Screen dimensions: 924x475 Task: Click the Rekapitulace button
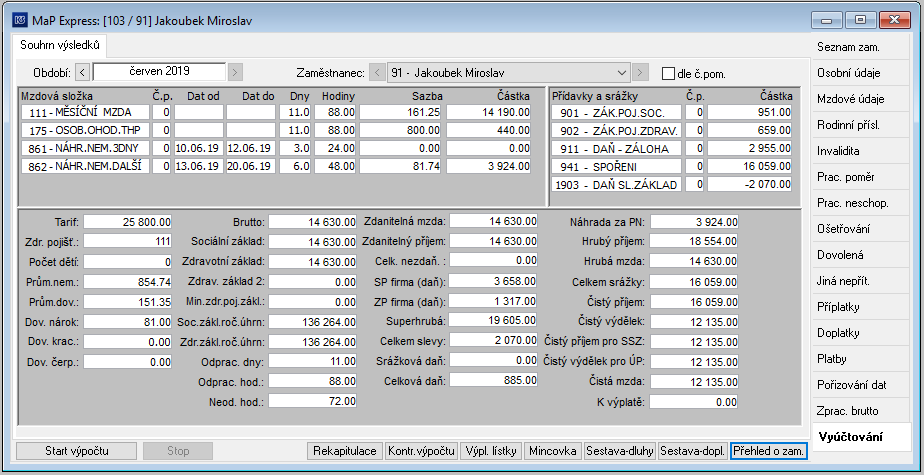pos(345,451)
